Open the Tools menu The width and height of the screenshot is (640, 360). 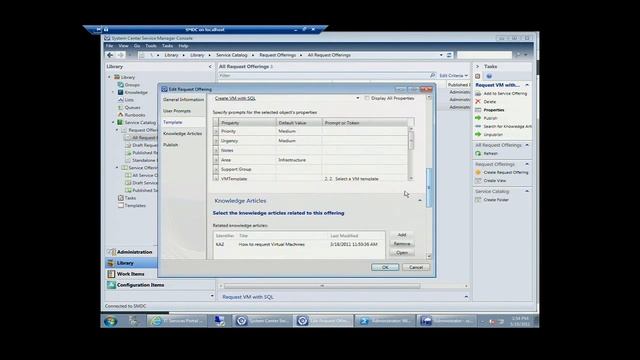[151, 46]
